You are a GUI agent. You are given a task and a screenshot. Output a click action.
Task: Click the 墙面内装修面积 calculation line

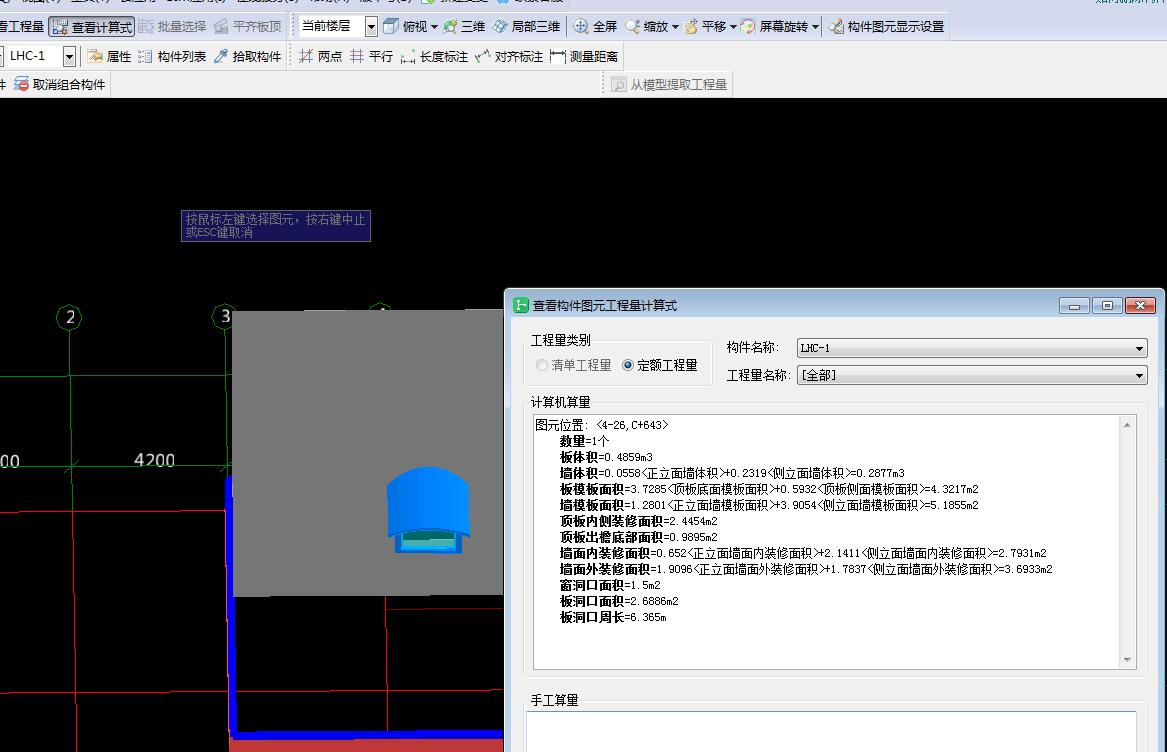coord(803,553)
